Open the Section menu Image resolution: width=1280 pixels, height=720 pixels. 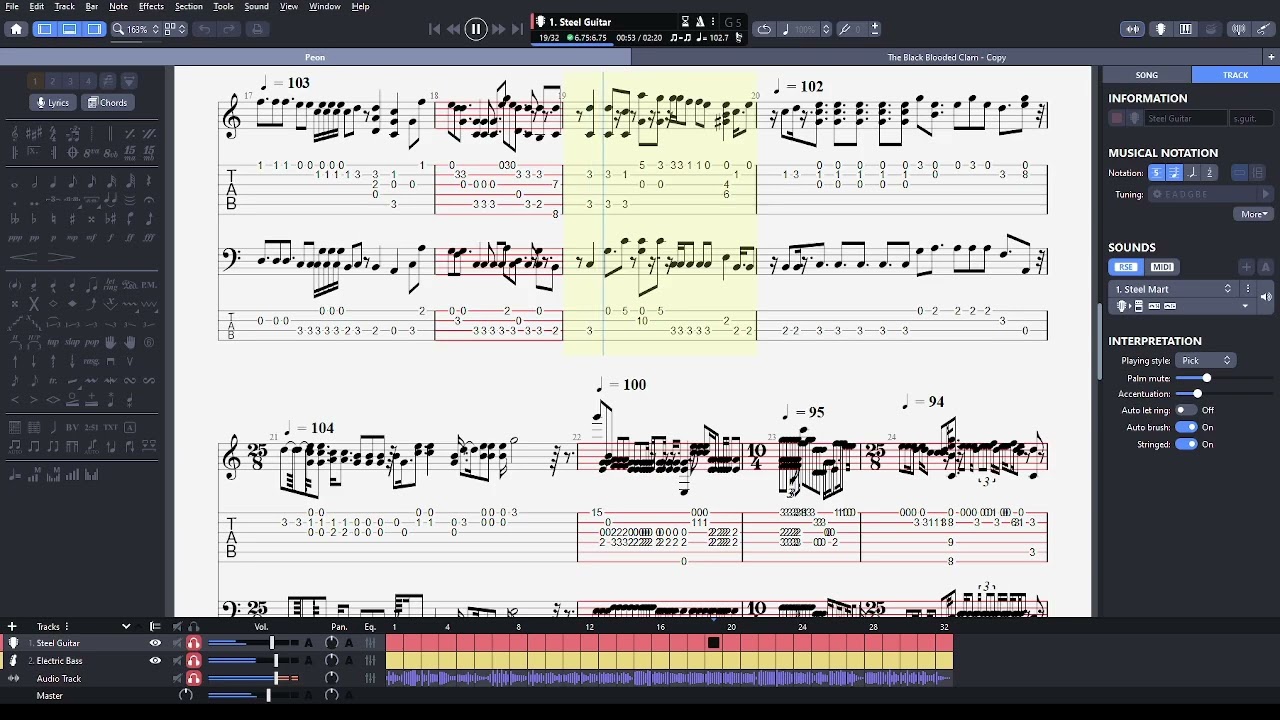click(188, 6)
